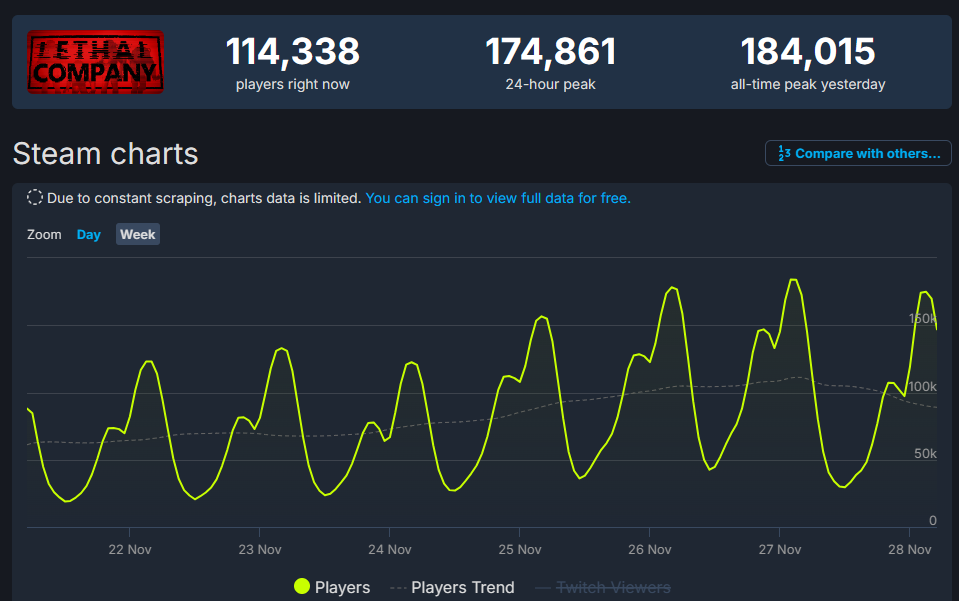Click the Steam charts heading
Image resolution: width=959 pixels, height=601 pixels.
(105, 153)
